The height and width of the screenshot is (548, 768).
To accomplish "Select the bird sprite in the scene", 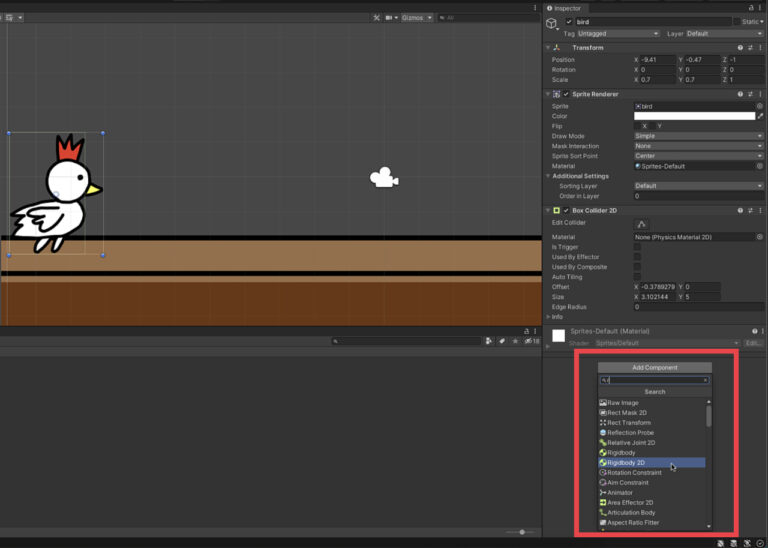I will point(56,194).
